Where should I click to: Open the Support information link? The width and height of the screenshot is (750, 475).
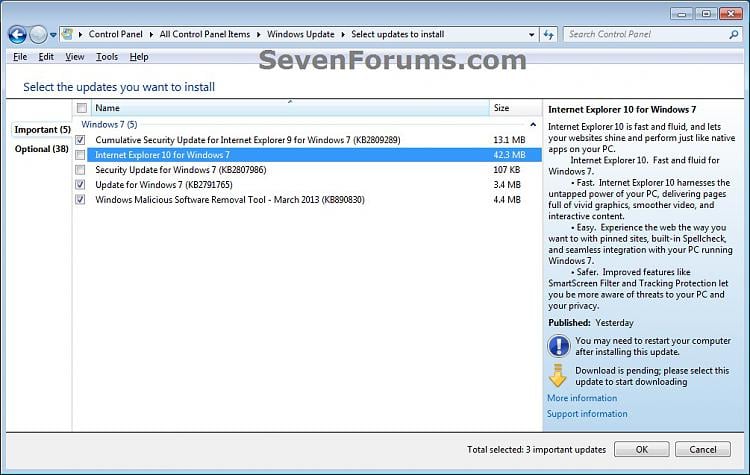click(x=587, y=414)
